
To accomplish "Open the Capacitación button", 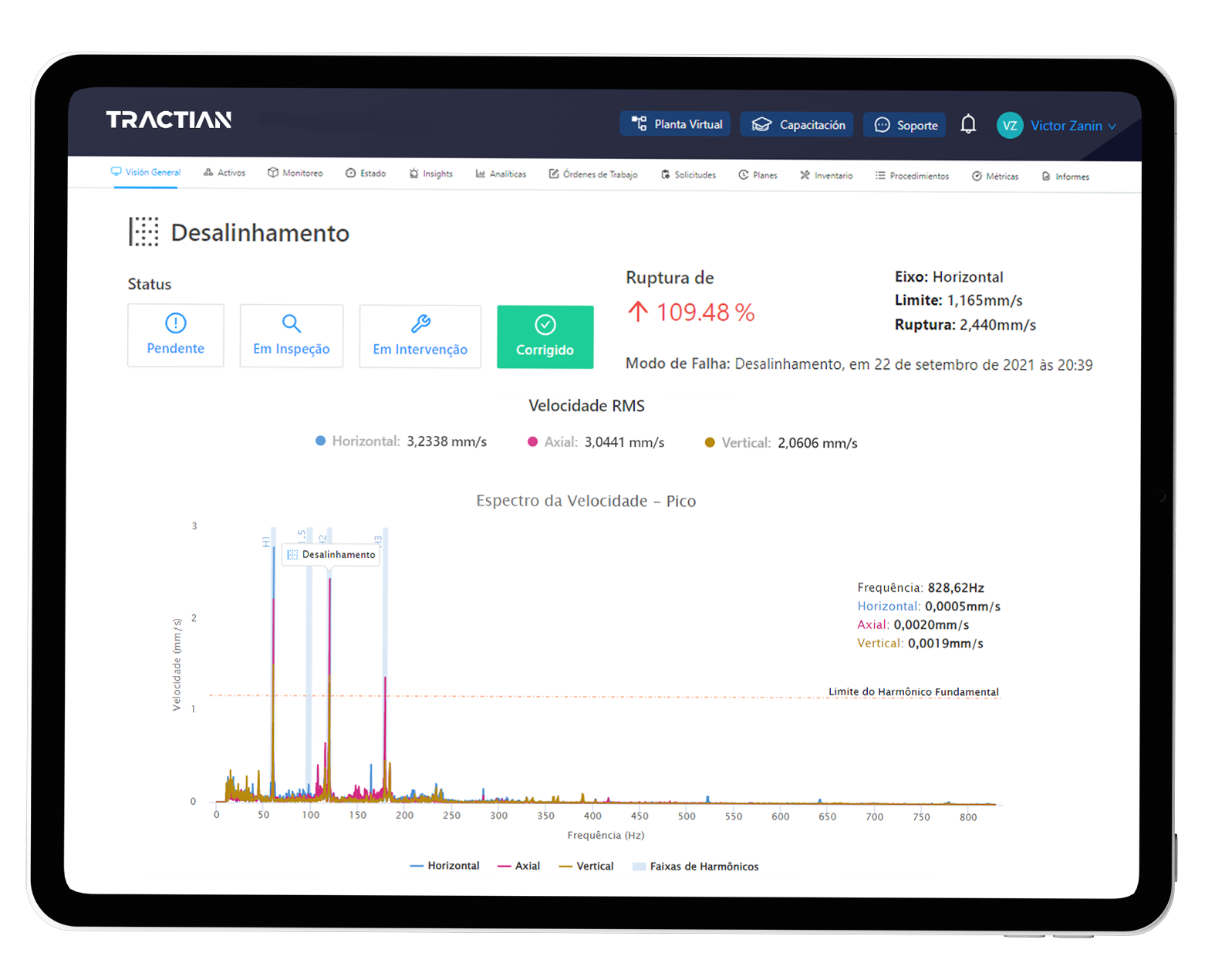I will [x=797, y=125].
